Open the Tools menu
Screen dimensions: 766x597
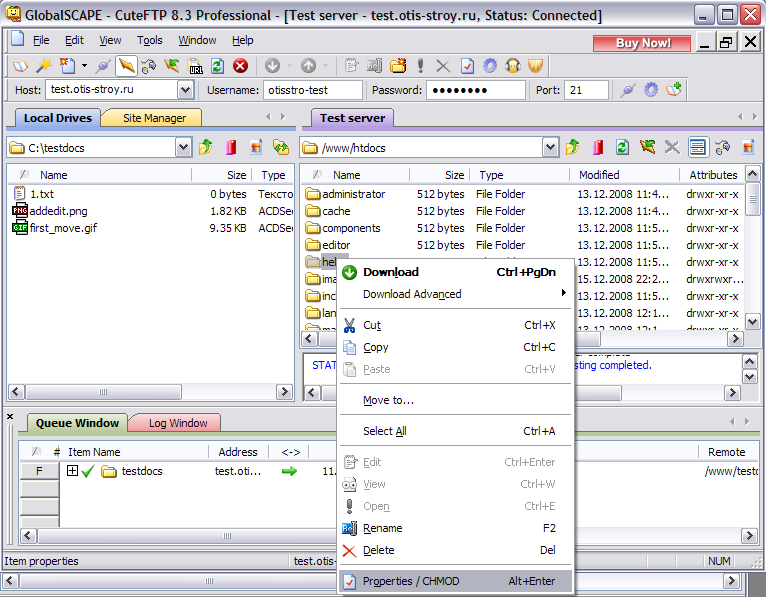coord(149,40)
